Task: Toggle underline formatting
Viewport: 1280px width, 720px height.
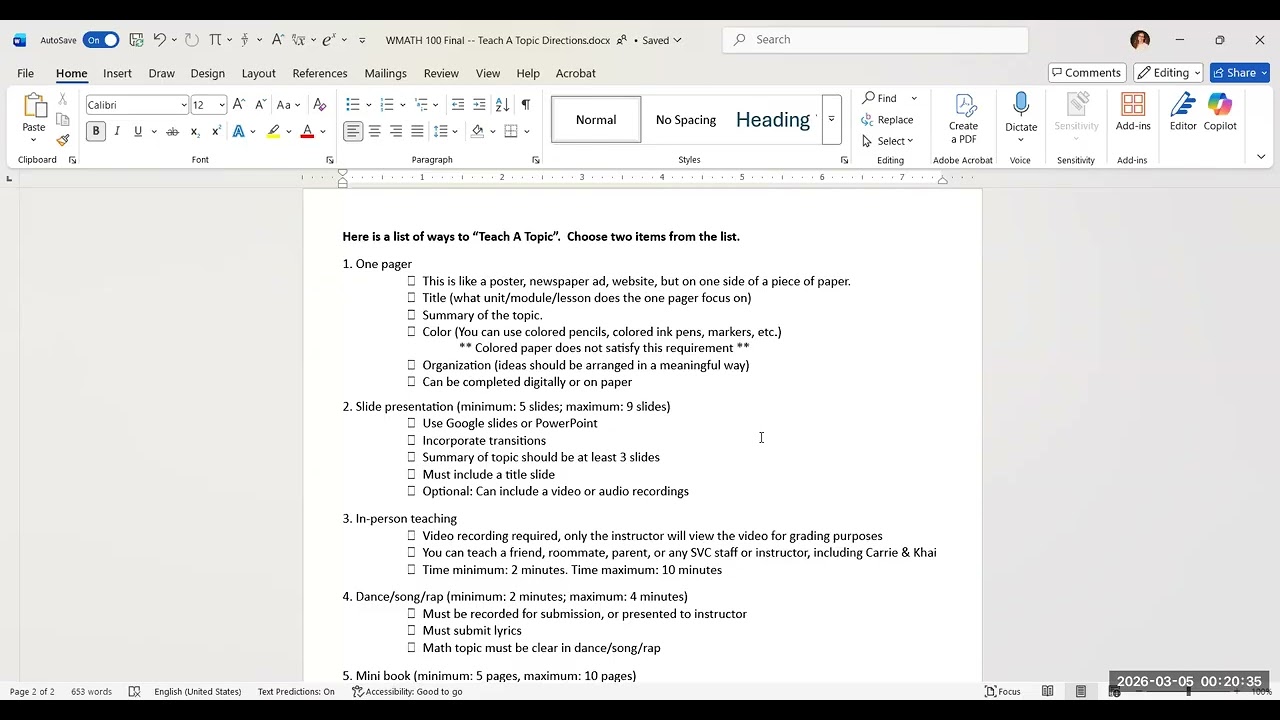Action: point(138,131)
